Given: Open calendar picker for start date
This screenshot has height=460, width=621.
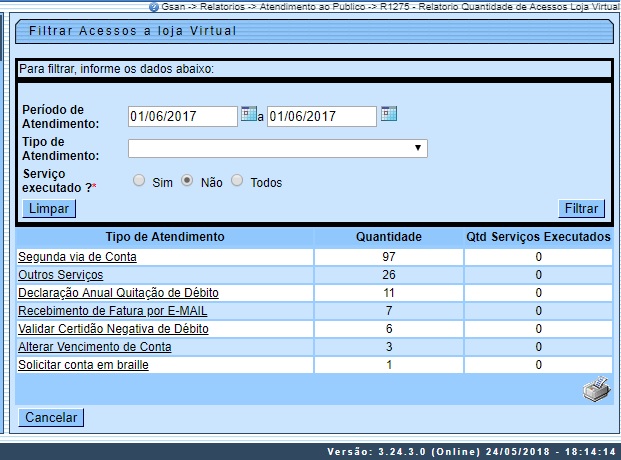Looking at the screenshot, I should pyautogui.click(x=248, y=115).
